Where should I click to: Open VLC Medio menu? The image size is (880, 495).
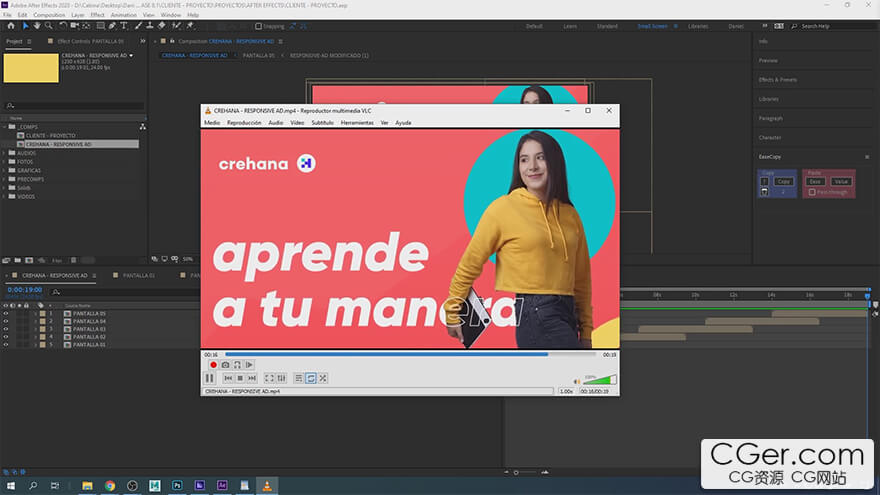[212, 122]
